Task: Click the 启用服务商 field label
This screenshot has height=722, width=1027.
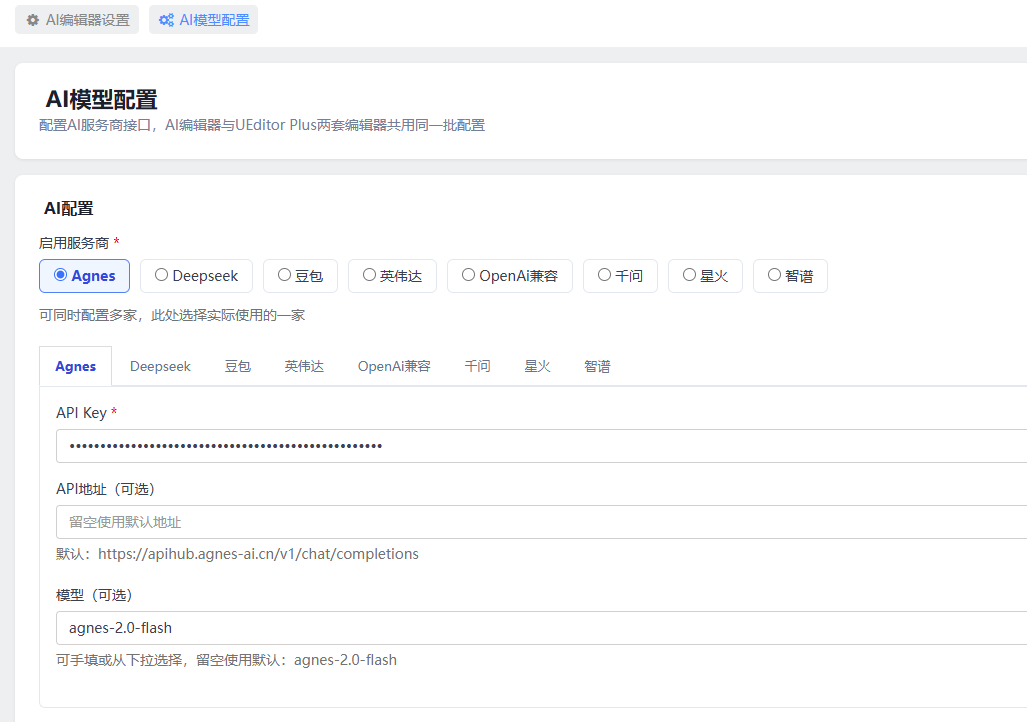Action: (74, 243)
